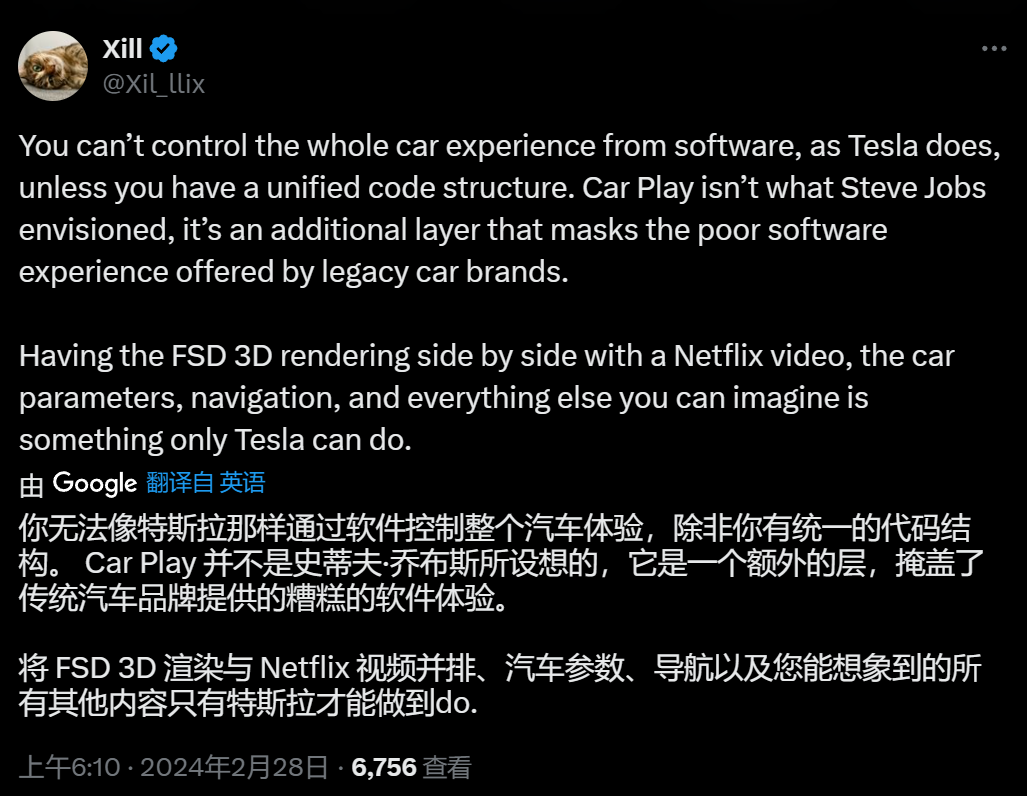Screen dimensions: 1027x796
Task: Click the 查看 views label
Action: point(447,767)
